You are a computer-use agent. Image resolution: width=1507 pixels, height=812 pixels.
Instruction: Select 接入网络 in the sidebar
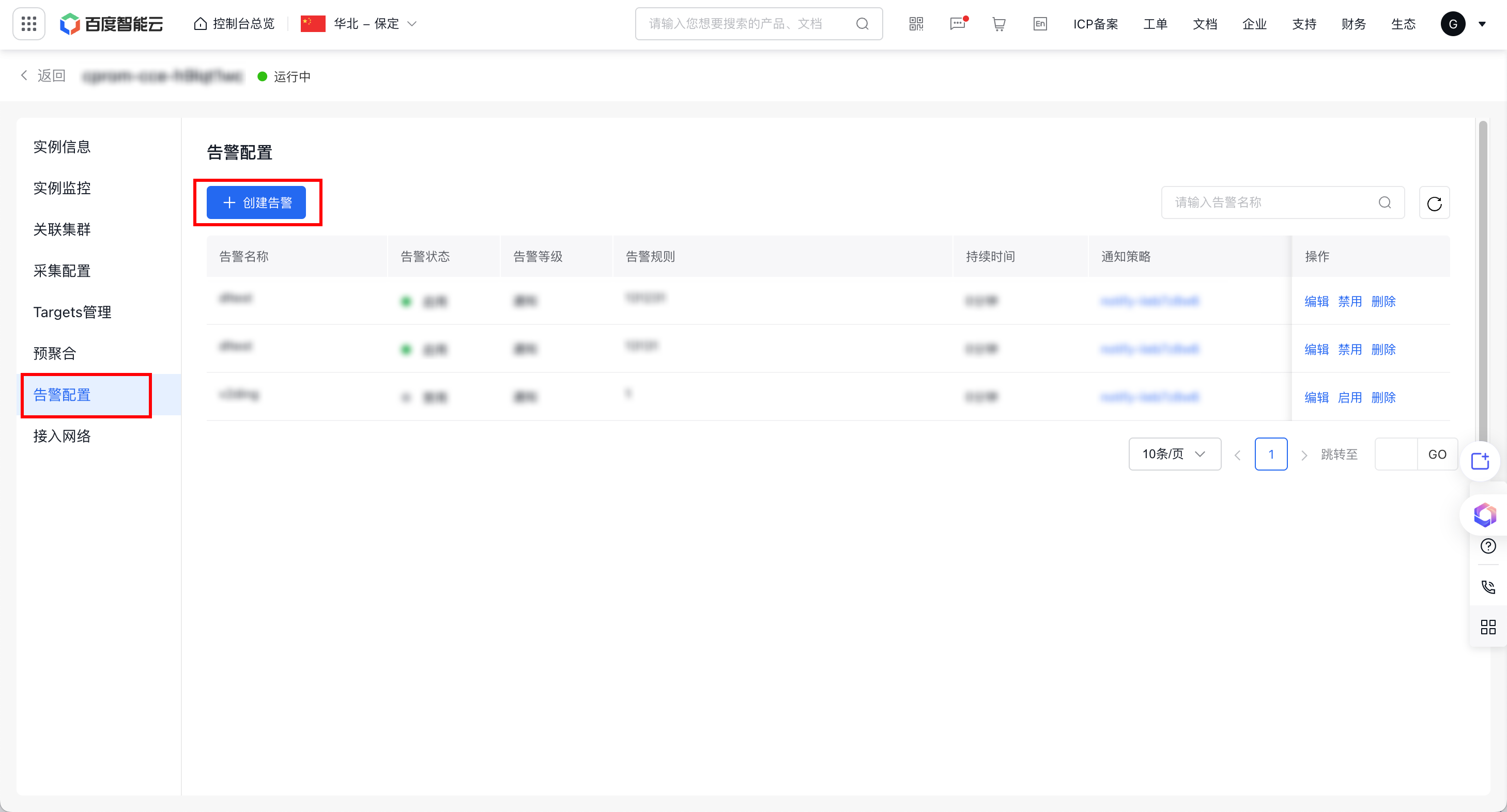pos(62,436)
